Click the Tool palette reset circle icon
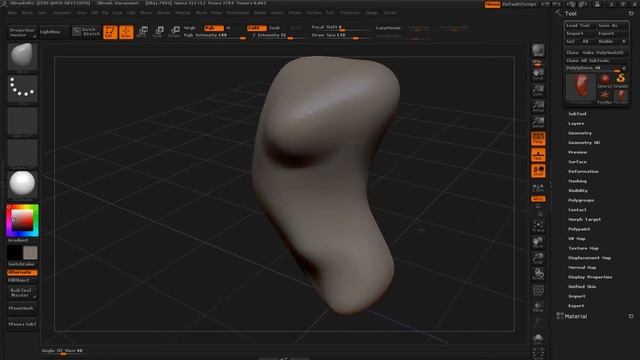This screenshot has width=640, height=360. click(x=631, y=13)
